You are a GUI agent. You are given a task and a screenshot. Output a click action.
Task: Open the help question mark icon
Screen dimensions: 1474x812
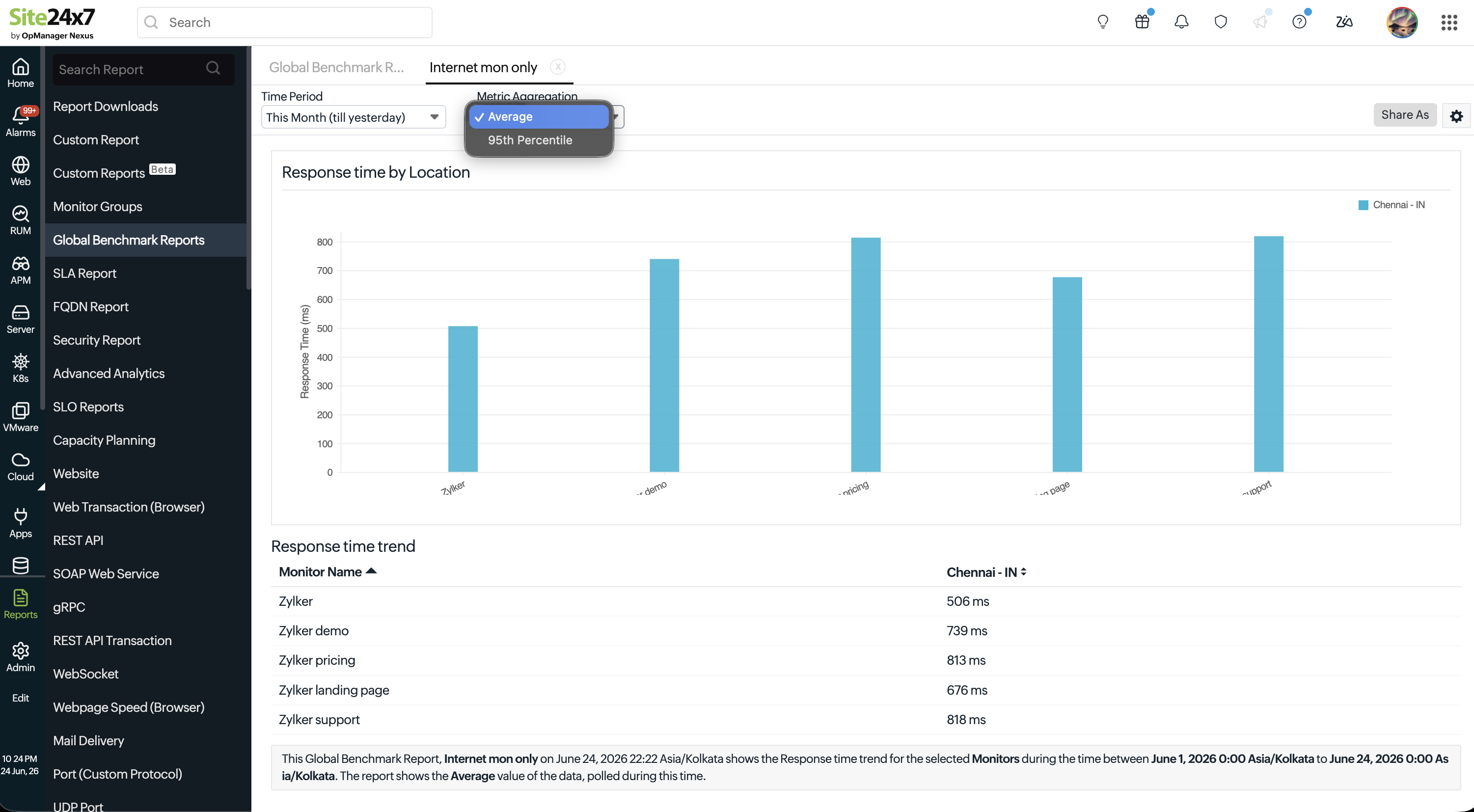tap(1299, 22)
